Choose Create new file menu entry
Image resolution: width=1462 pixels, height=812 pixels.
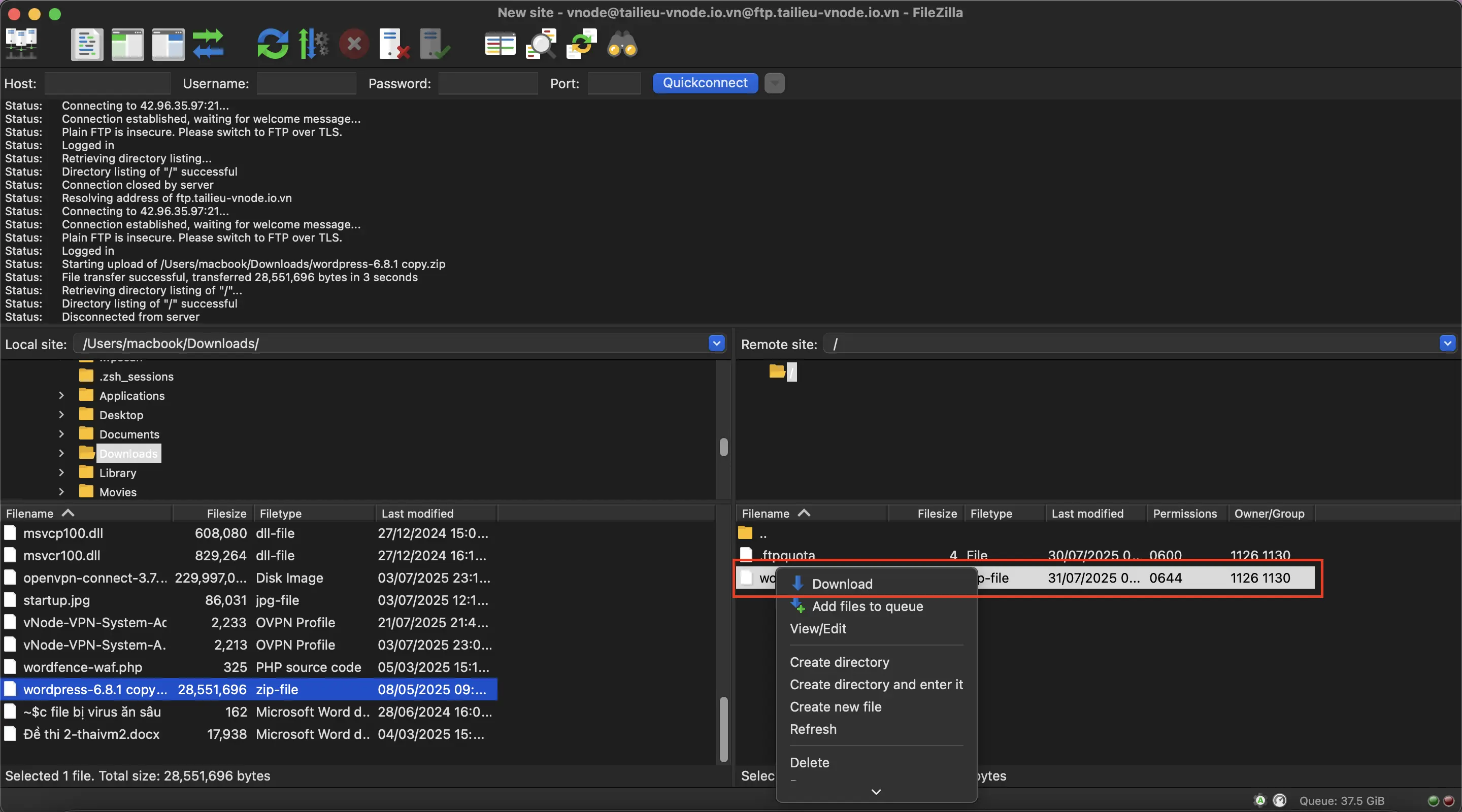coord(876,706)
